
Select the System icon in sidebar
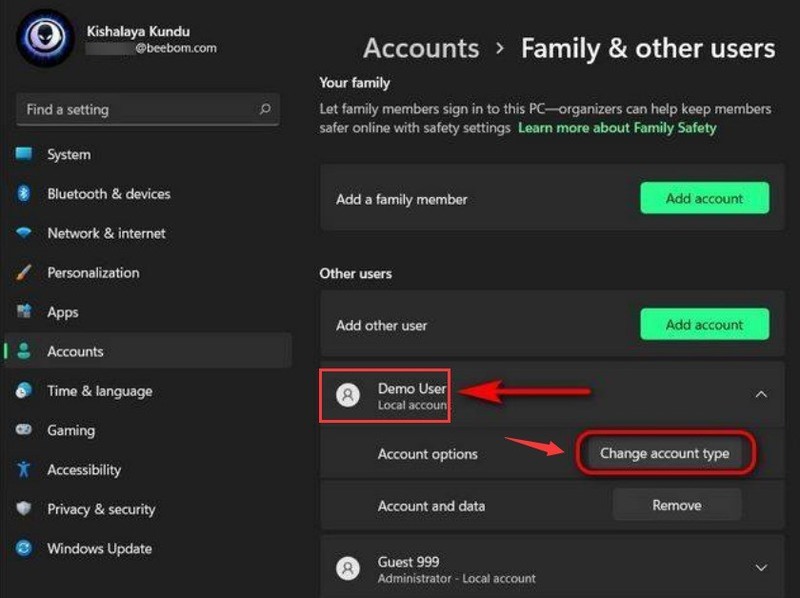[24, 155]
